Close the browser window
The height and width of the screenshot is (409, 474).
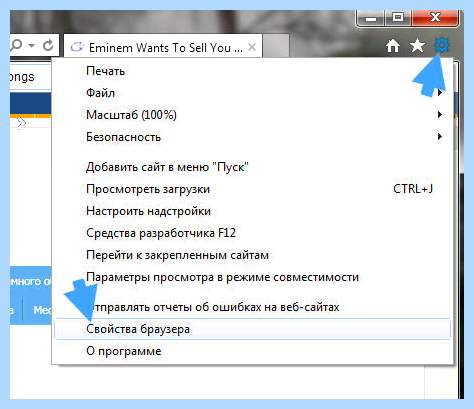pos(435,17)
